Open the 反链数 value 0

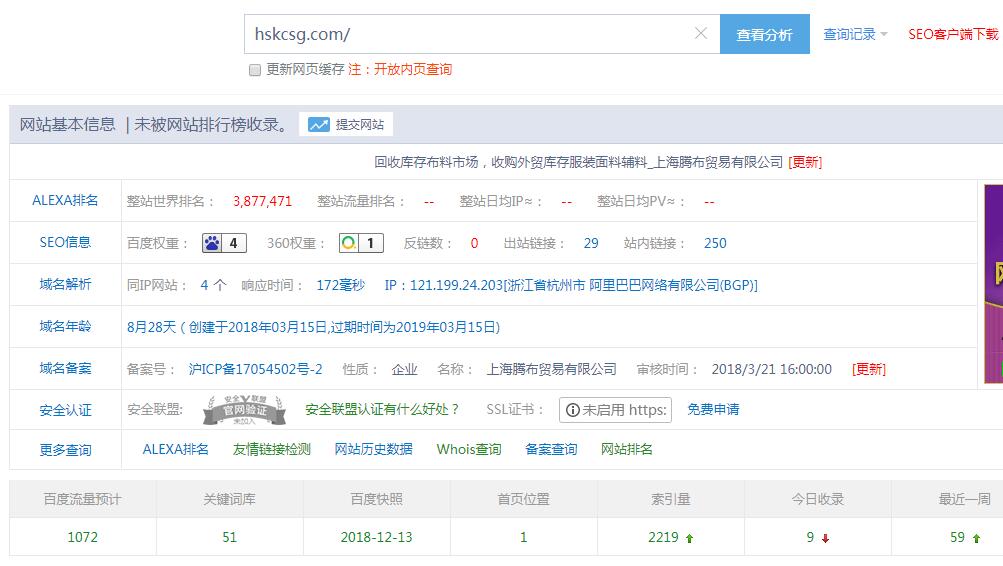tap(474, 243)
